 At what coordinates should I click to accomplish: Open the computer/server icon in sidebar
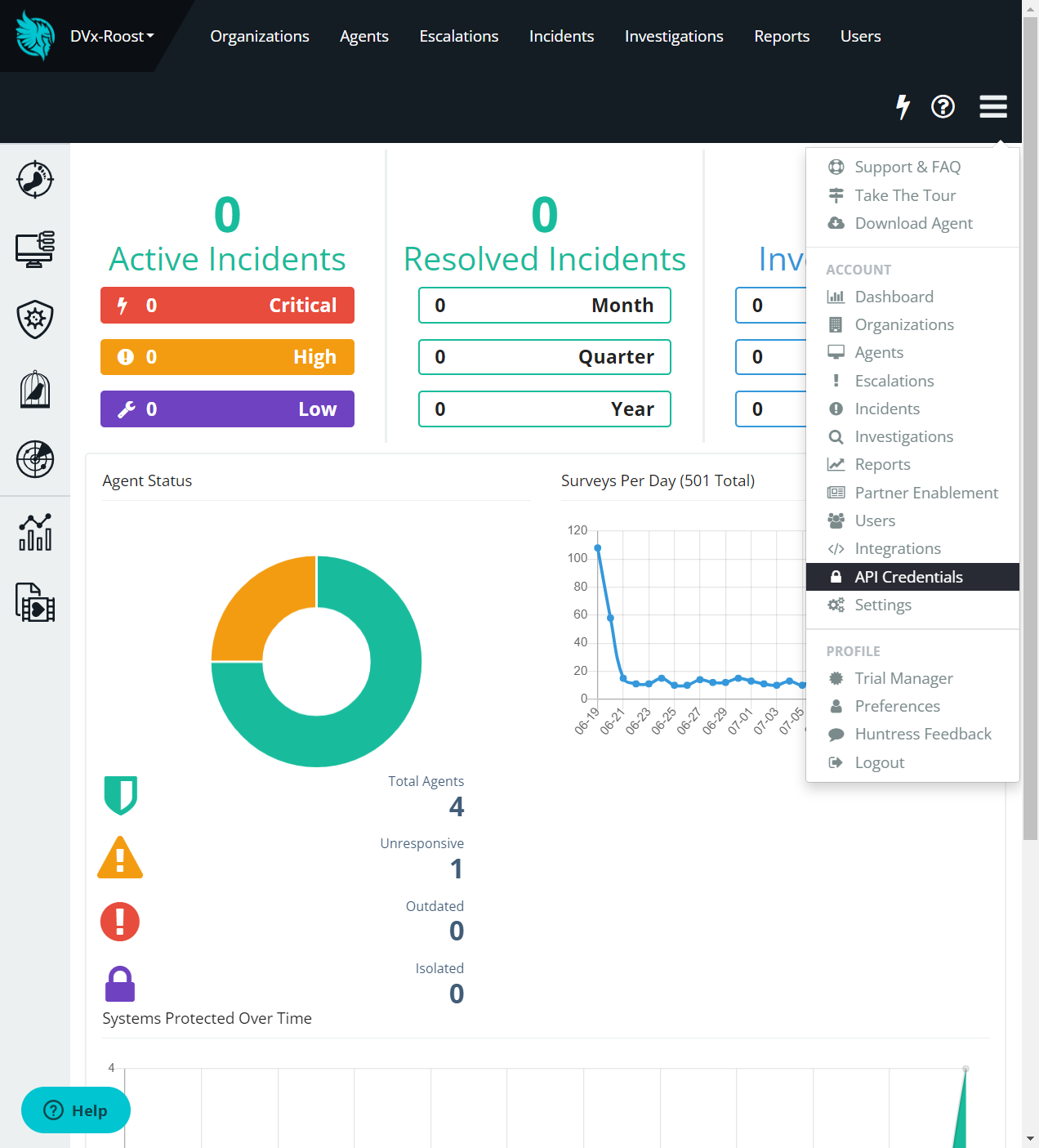pos(35,249)
